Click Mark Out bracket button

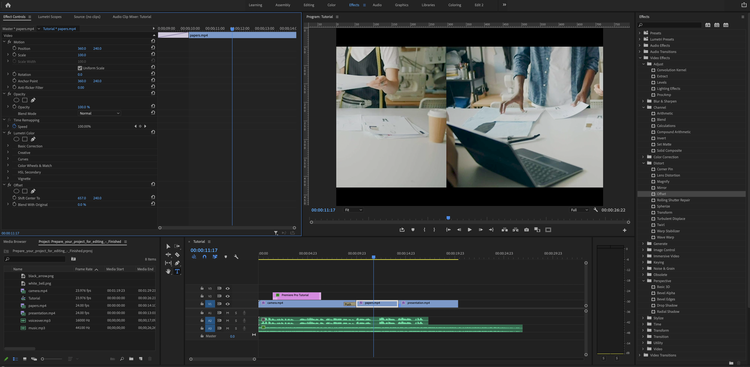pyautogui.click(x=434, y=230)
